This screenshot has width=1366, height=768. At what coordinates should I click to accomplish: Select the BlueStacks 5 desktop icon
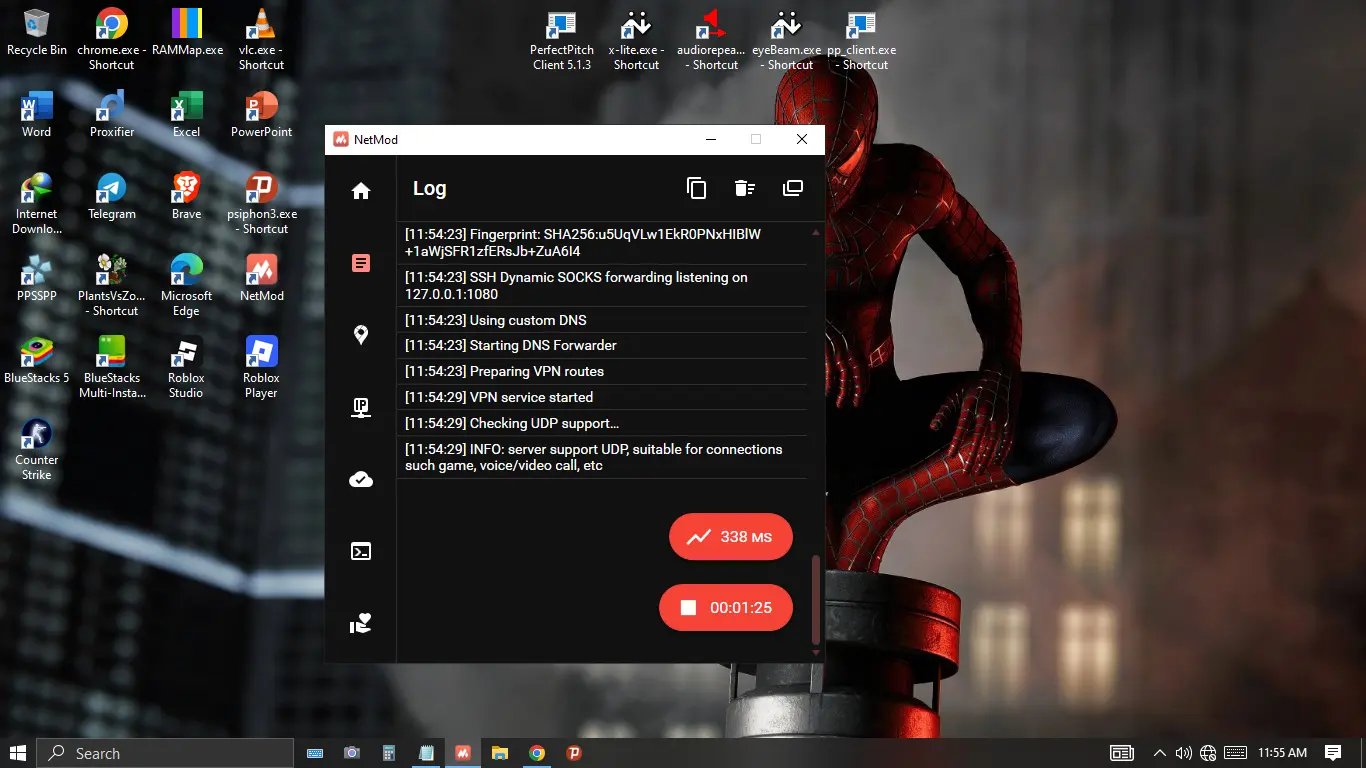point(37,360)
